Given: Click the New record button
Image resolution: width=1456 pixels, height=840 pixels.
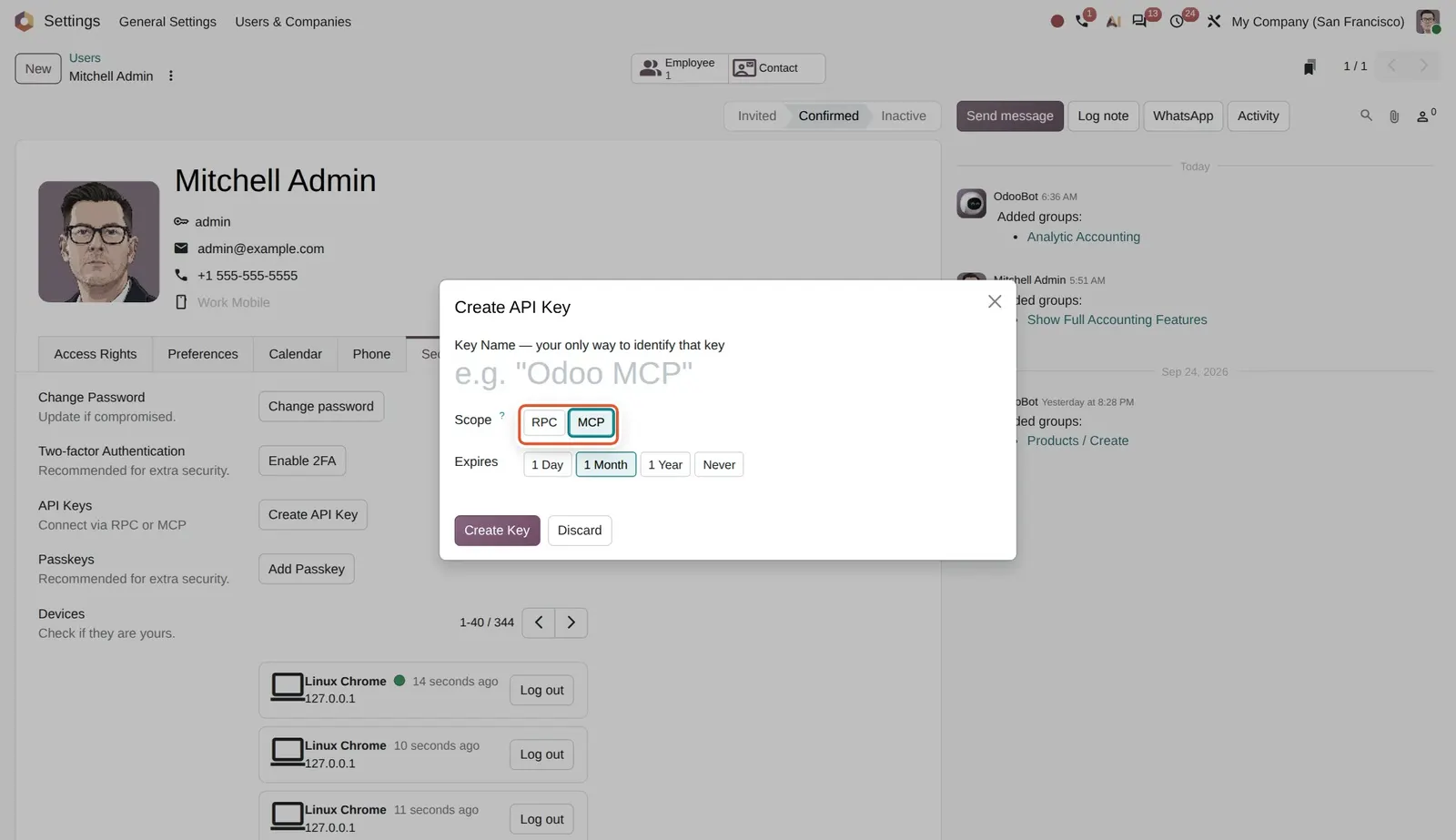Looking at the screenshot, I should click(x=38, y=68).
